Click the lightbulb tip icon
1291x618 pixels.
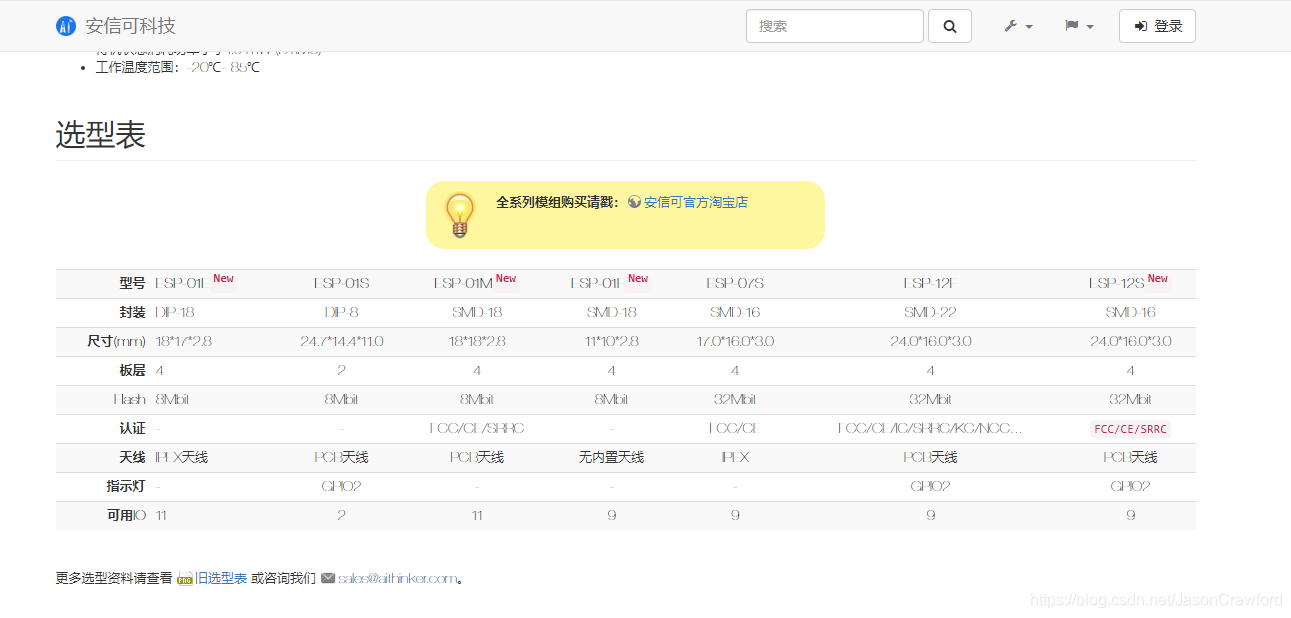(x=459, y=215)
